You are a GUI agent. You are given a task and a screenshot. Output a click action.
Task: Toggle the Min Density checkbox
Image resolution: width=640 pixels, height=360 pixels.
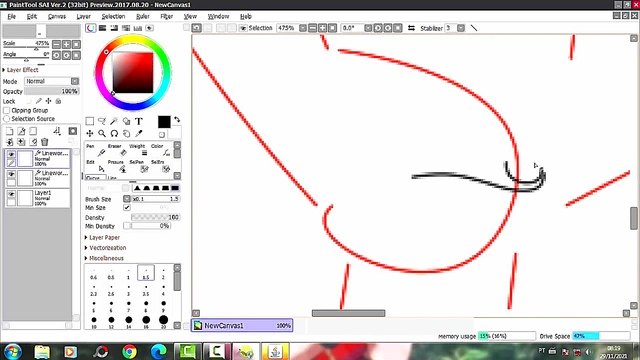(x=127, y=226)
